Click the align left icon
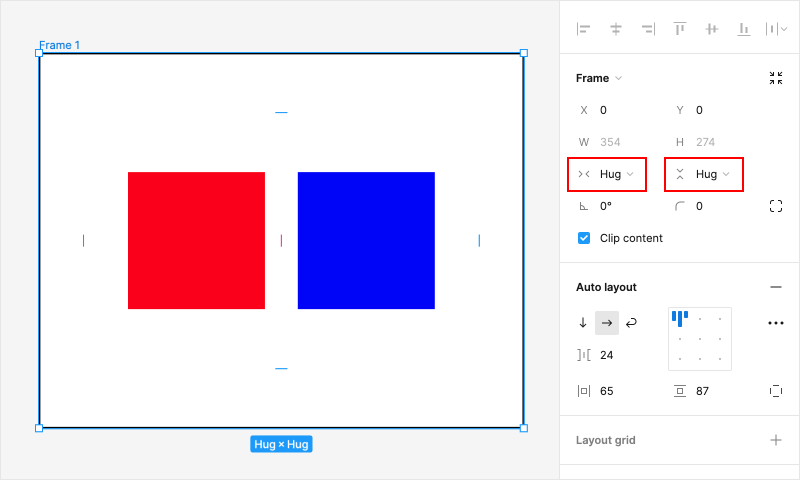The width and height of the screenshot is (800, 480). tap(584, 29)
